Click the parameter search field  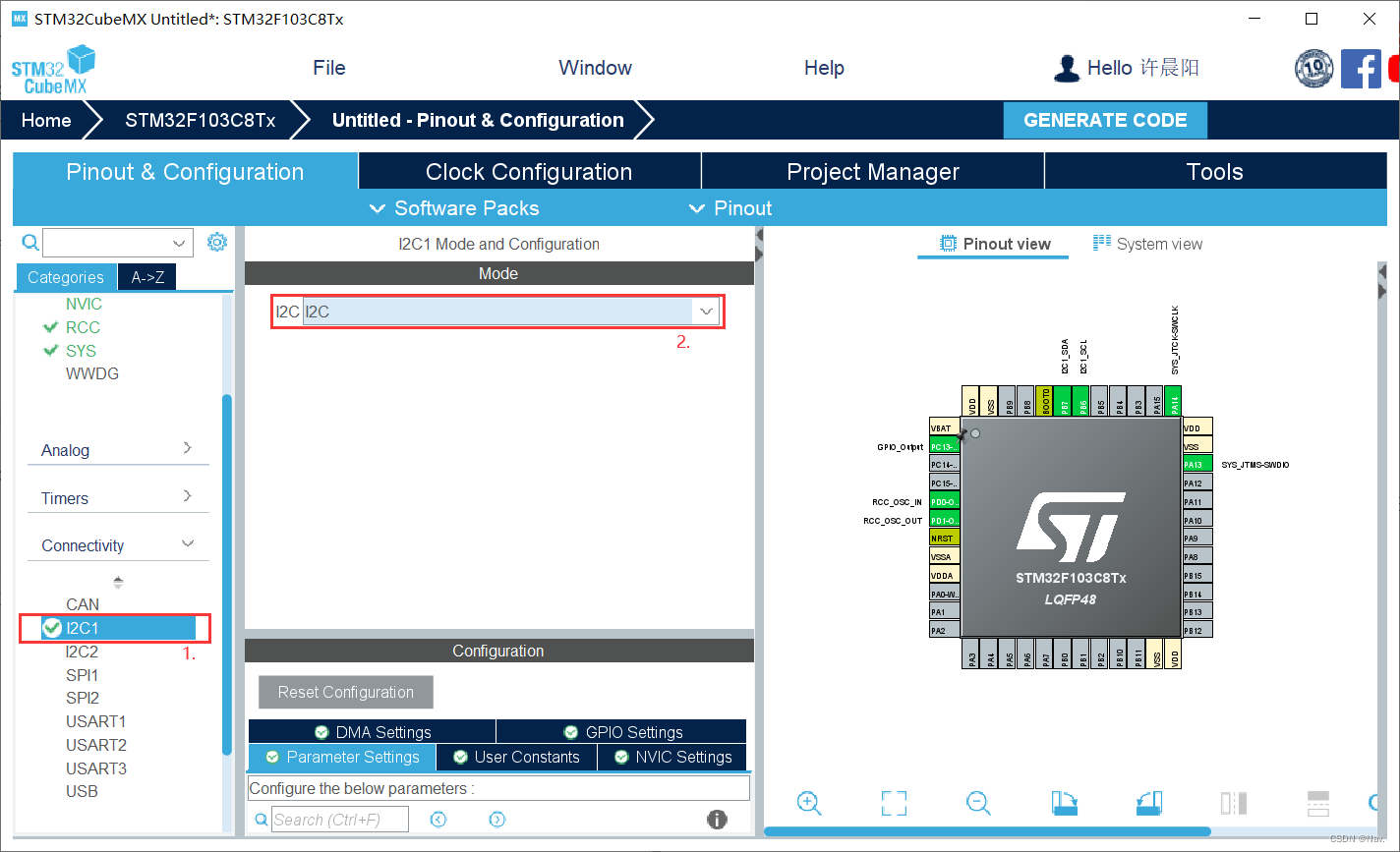(x=339, y=820)
